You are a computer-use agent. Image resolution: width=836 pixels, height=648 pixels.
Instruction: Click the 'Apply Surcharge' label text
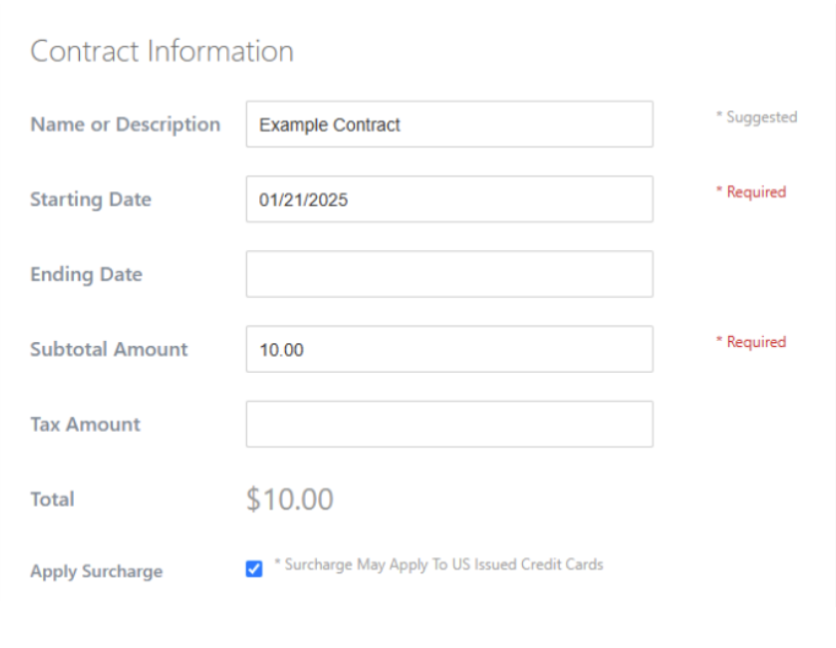coord(96,572)
